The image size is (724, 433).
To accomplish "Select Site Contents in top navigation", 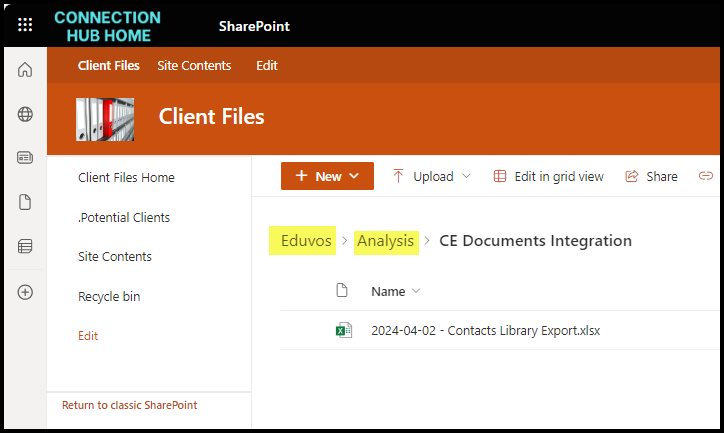I will click(194, 66).
